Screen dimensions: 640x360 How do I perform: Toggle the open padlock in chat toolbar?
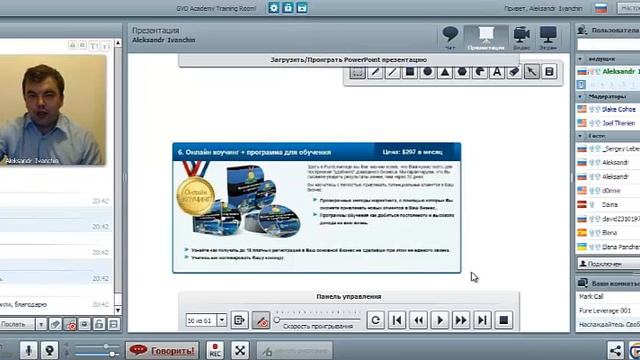click(x=99, y=324)
